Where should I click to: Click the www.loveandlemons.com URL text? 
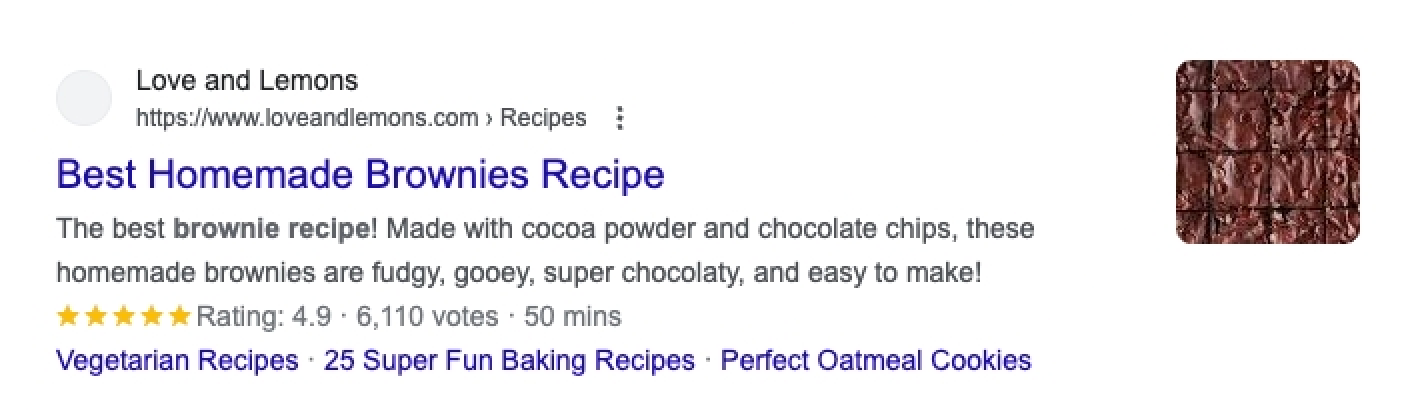click(x=306, y=118)
